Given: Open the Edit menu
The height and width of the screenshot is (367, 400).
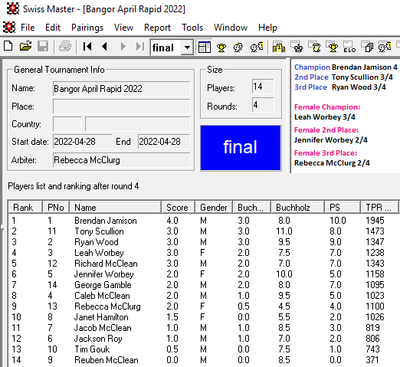Looking at the screenshot, I should pos(53,27).
